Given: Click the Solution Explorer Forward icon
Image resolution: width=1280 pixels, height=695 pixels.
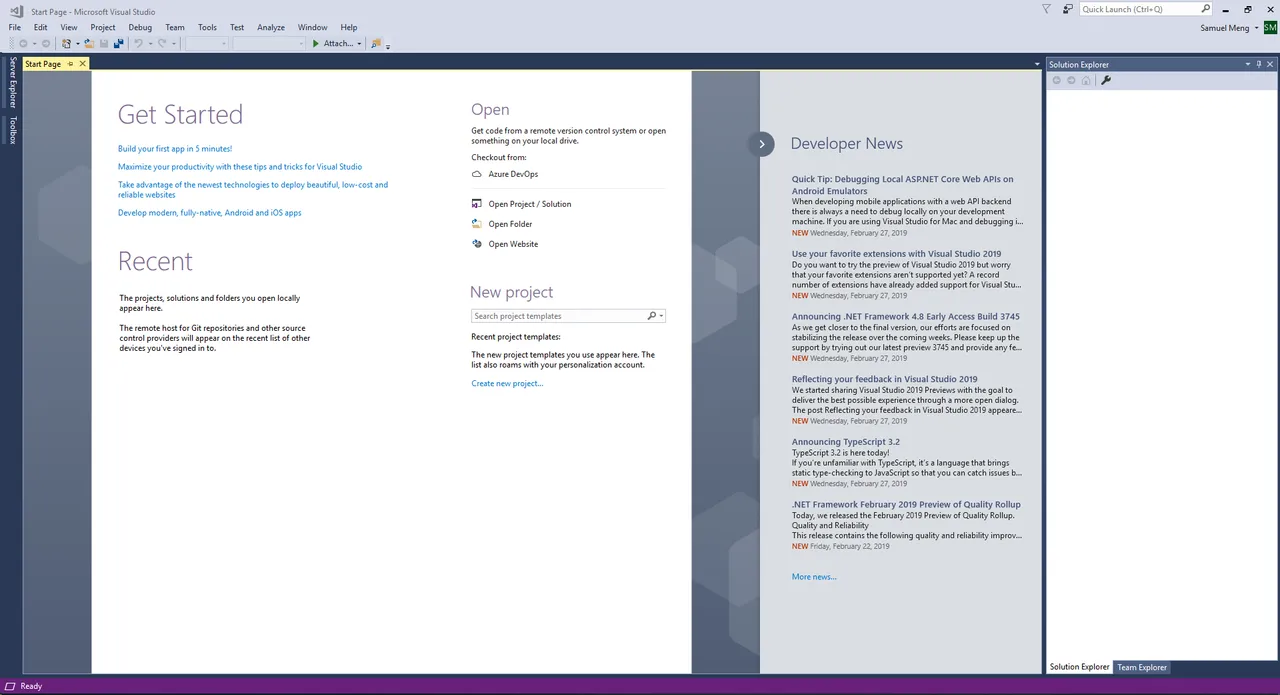Looking at the screenshot, I should [1071, 80].
